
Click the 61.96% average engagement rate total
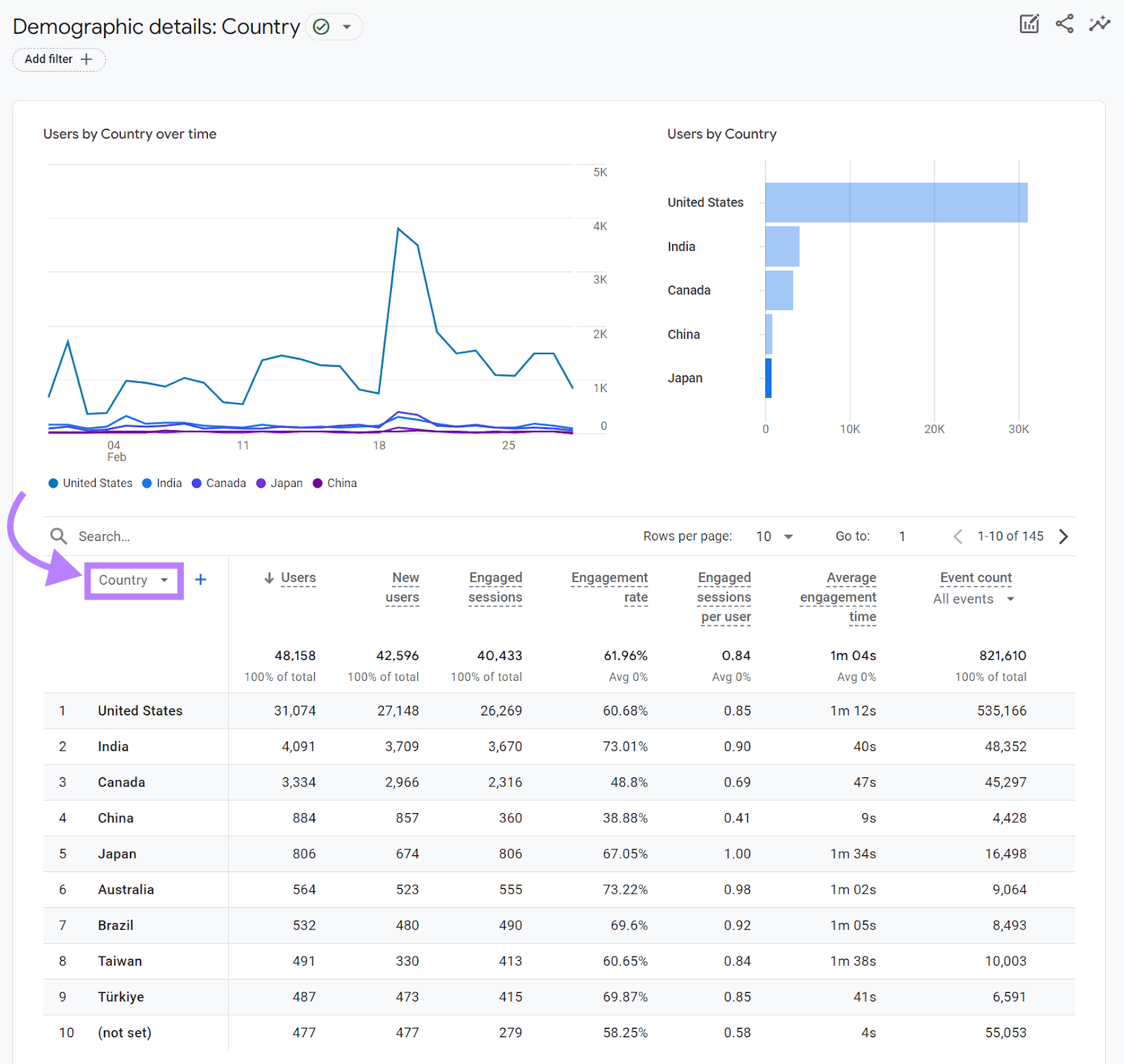[x=625, y=656]
